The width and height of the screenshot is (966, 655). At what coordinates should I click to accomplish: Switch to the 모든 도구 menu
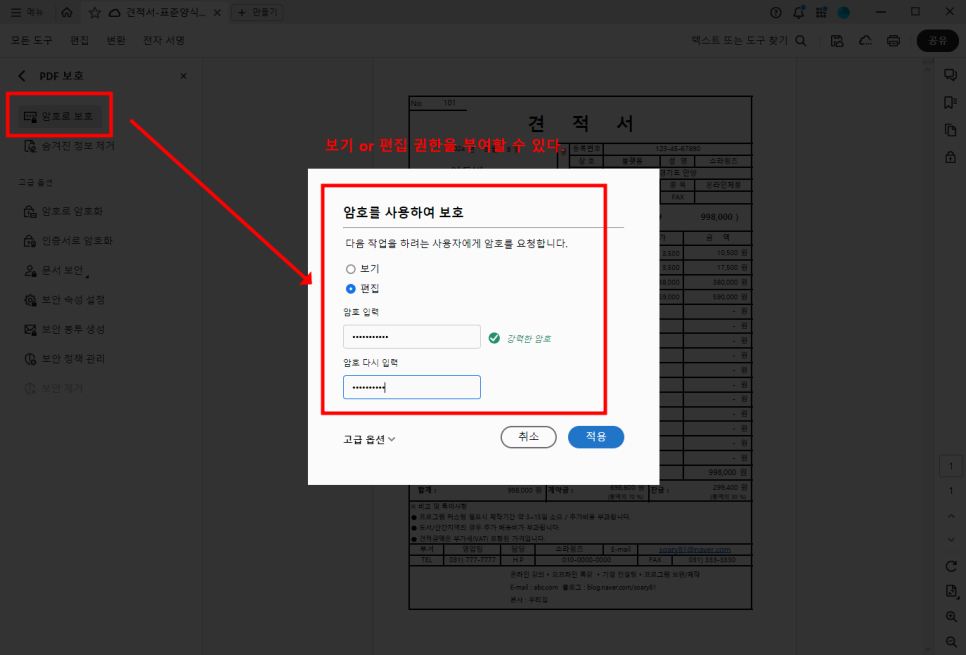click(x=31, y=40)
